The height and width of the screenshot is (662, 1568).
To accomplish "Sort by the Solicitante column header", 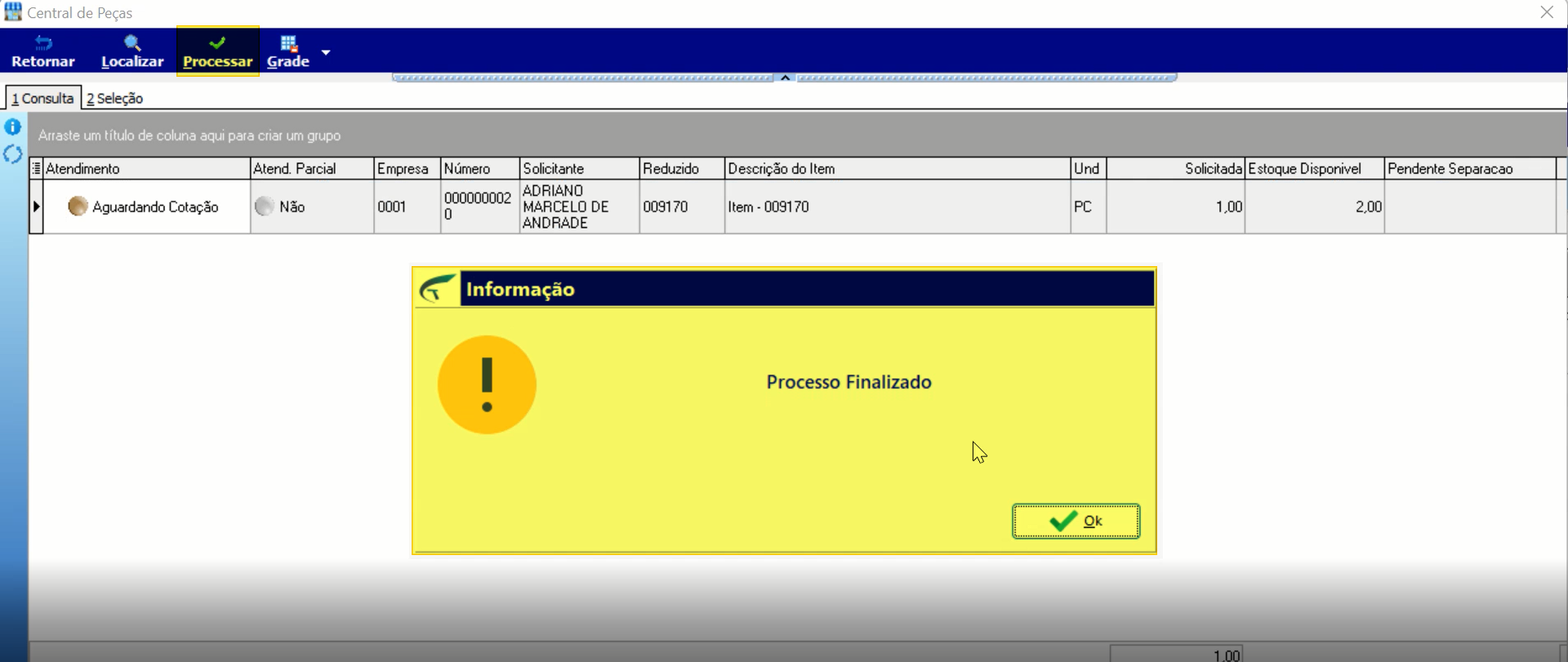I will click(579, 168).
